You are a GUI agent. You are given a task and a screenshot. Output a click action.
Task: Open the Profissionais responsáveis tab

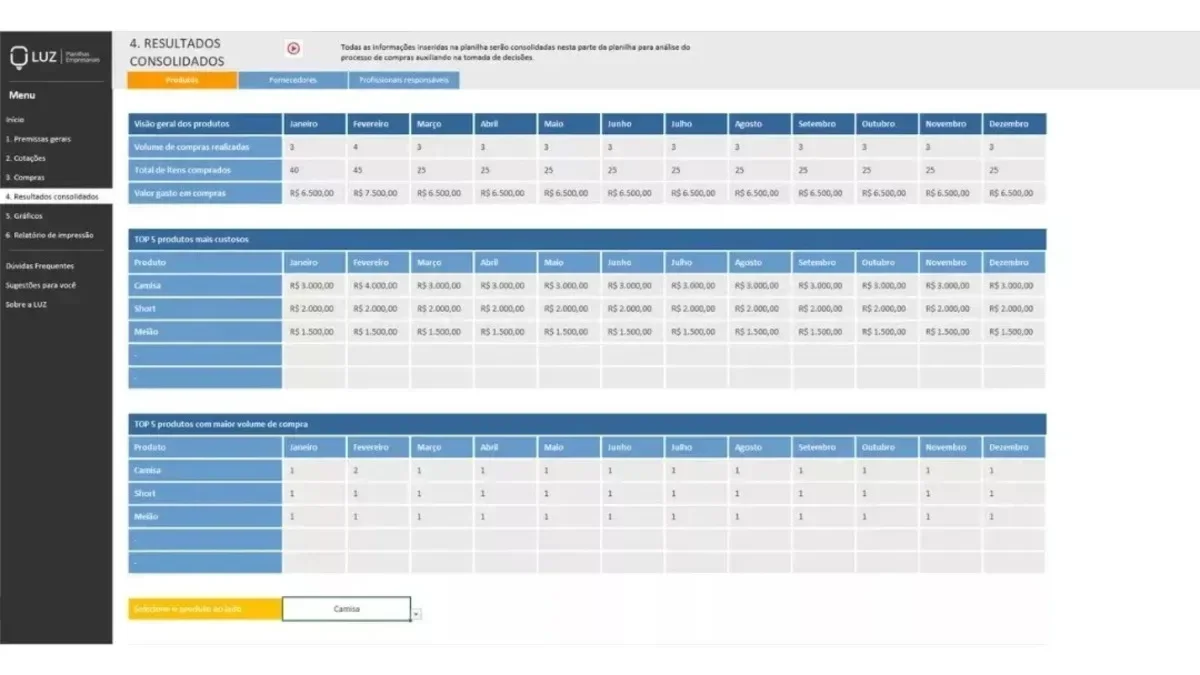pyautogui.click(x=404, y=80)
